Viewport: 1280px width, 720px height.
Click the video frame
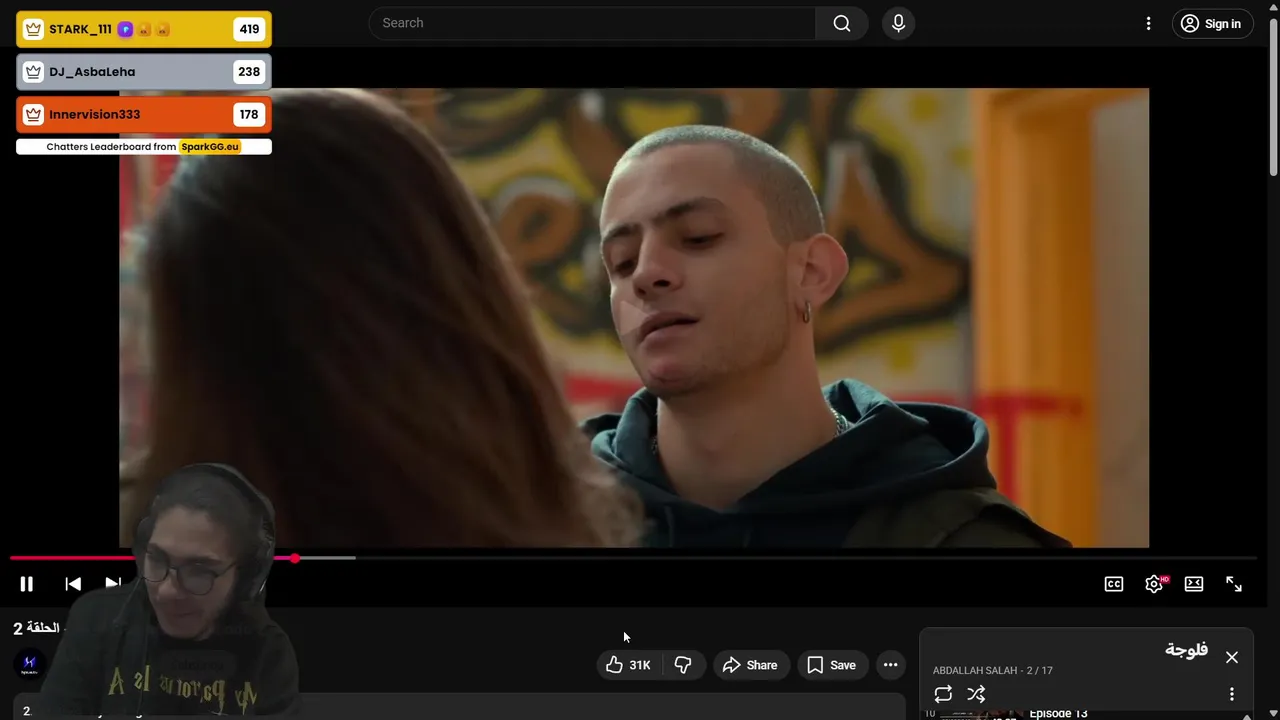click(x=634, y=318)
